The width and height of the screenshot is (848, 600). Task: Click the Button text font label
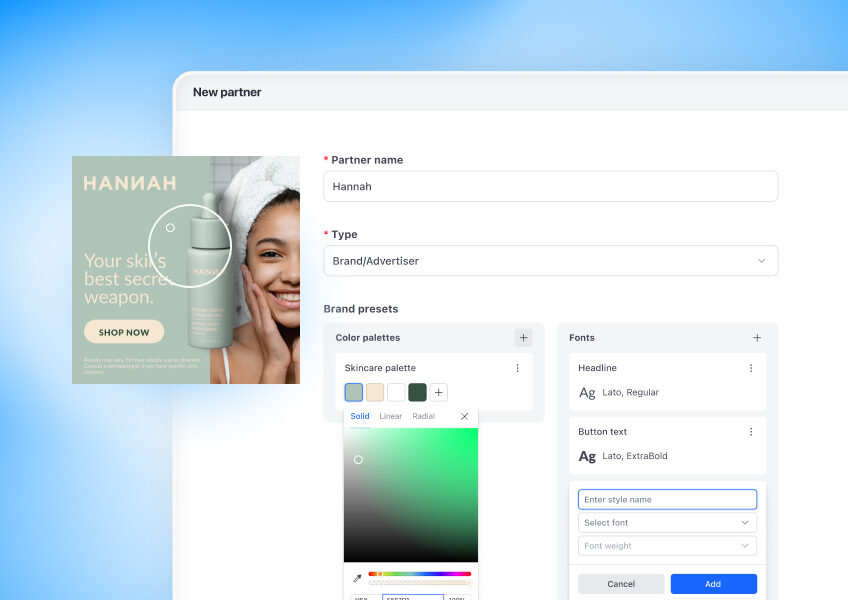(602, 432)
